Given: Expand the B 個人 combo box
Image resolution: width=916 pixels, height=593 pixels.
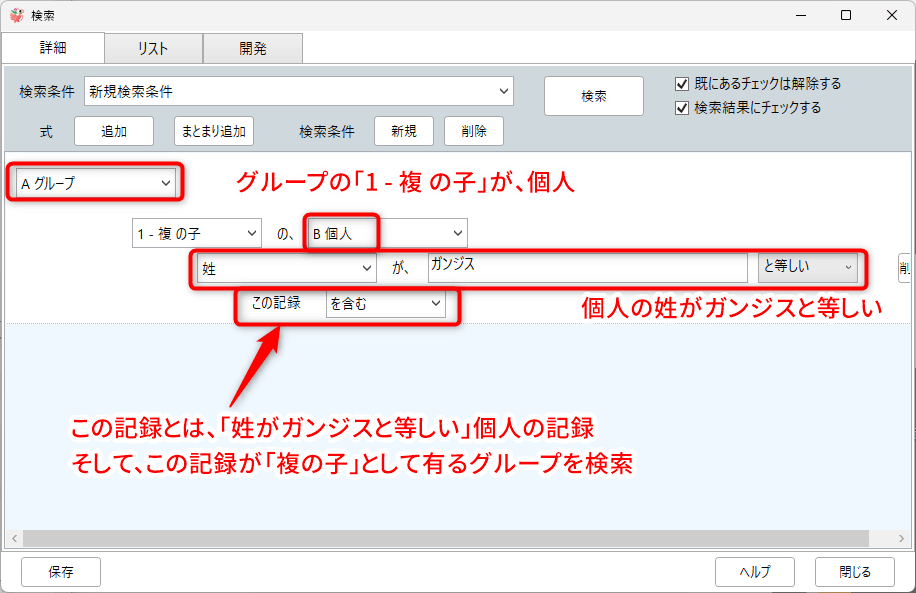Looking at the screenshot, I should point(457,234).
